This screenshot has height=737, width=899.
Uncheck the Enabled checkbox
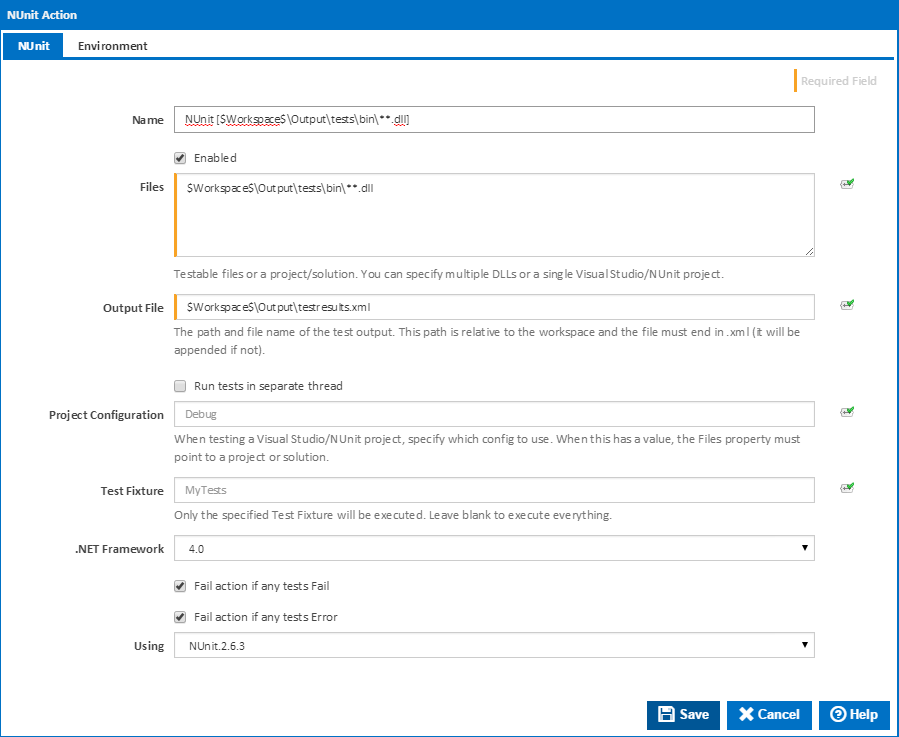coord(180,158)
